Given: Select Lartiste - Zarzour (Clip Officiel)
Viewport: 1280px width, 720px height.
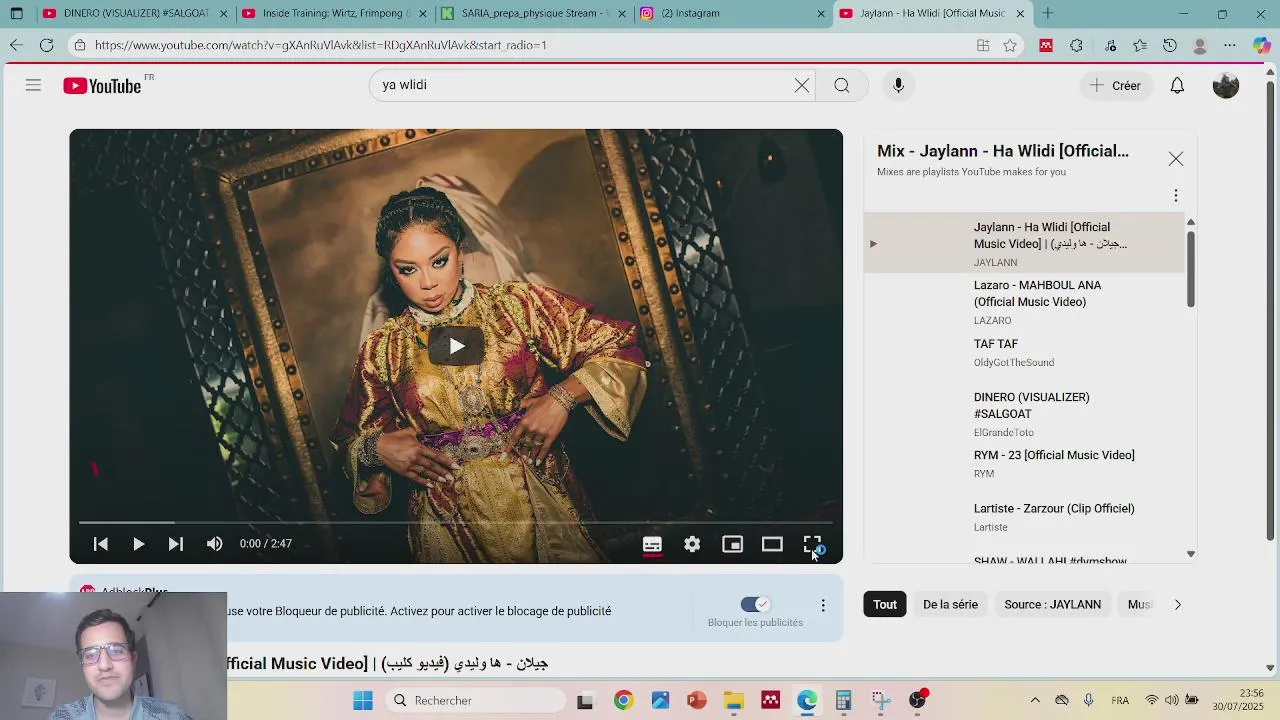Looking at the screenshot, I should click(1024, 517).
